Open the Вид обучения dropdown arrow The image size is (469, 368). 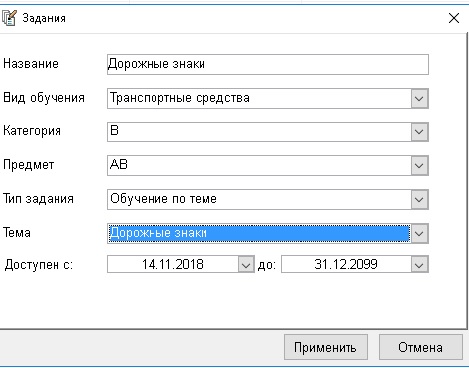pyautogui.click(x=419, y=99)
